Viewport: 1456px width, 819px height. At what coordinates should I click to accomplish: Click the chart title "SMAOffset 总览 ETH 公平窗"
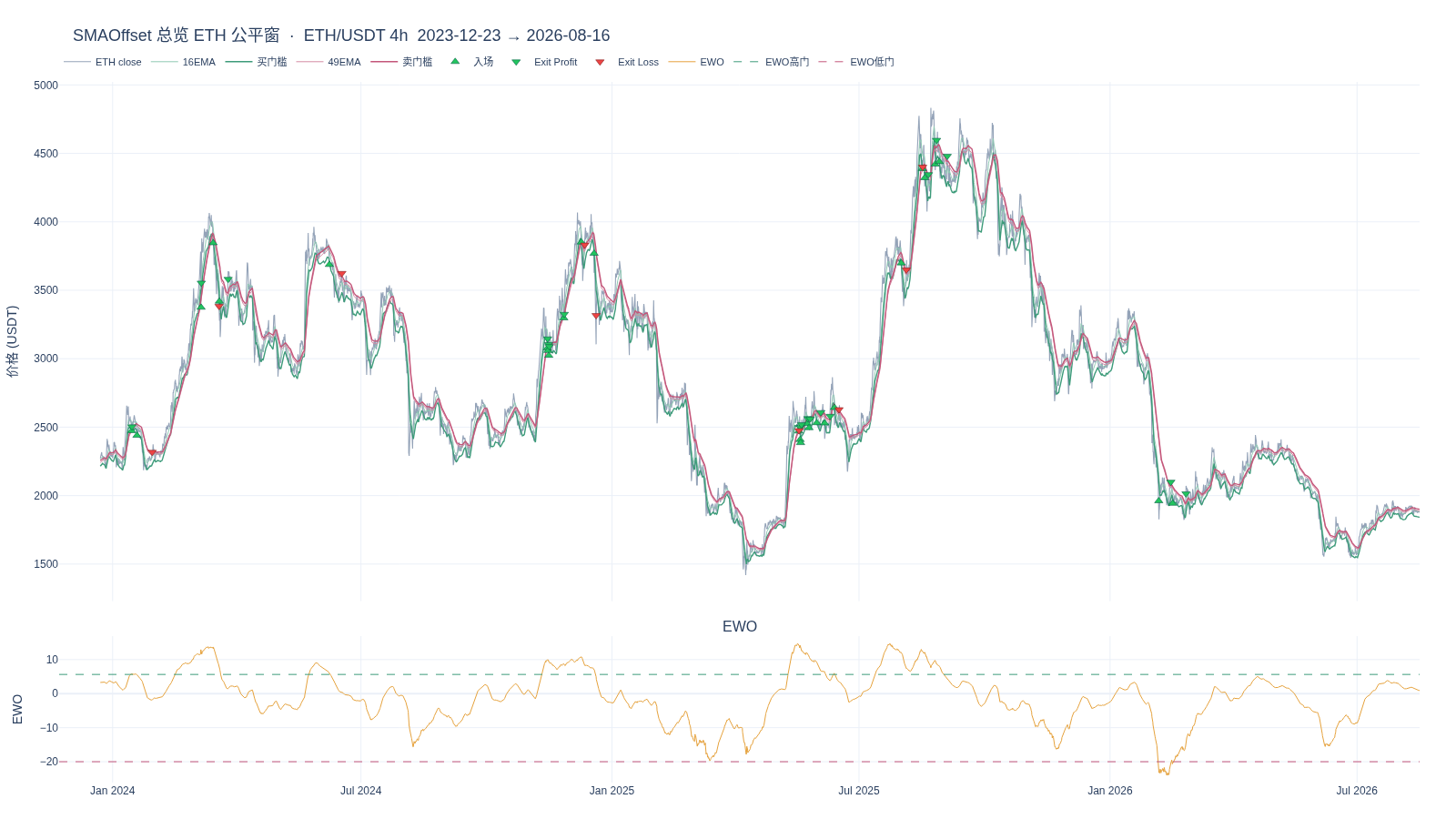click(177, 35)
